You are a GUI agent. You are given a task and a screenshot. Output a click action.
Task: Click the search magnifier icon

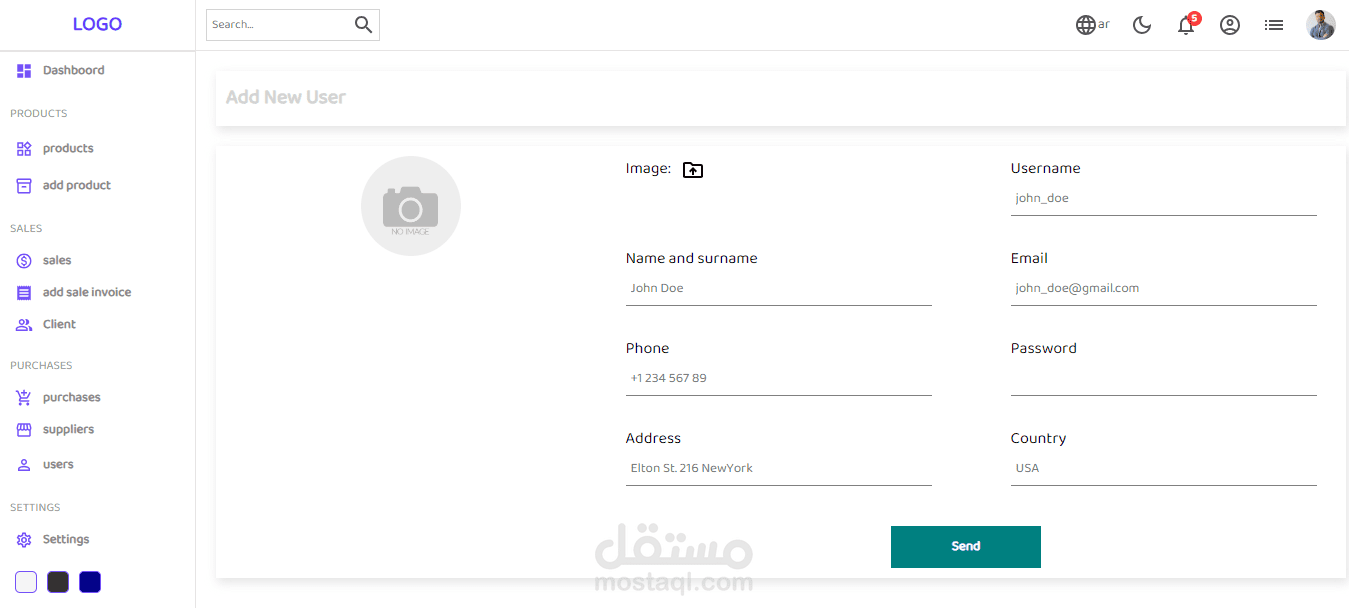pyautogui.click(x=363, y=25)
